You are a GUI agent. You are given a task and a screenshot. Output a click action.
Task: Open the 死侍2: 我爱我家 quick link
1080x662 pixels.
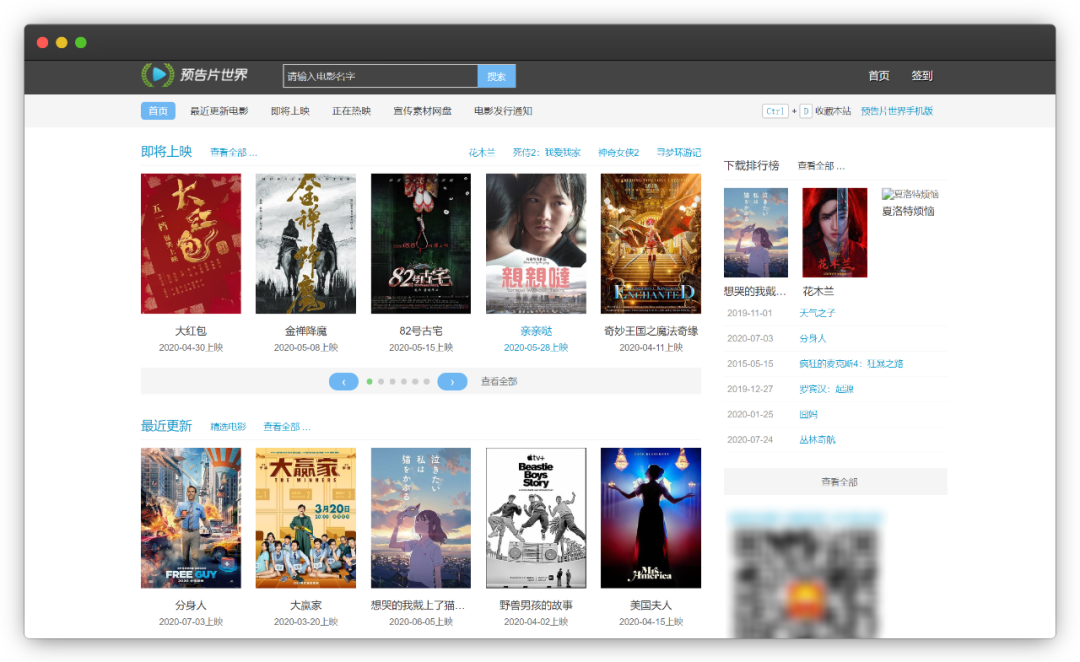547,152
